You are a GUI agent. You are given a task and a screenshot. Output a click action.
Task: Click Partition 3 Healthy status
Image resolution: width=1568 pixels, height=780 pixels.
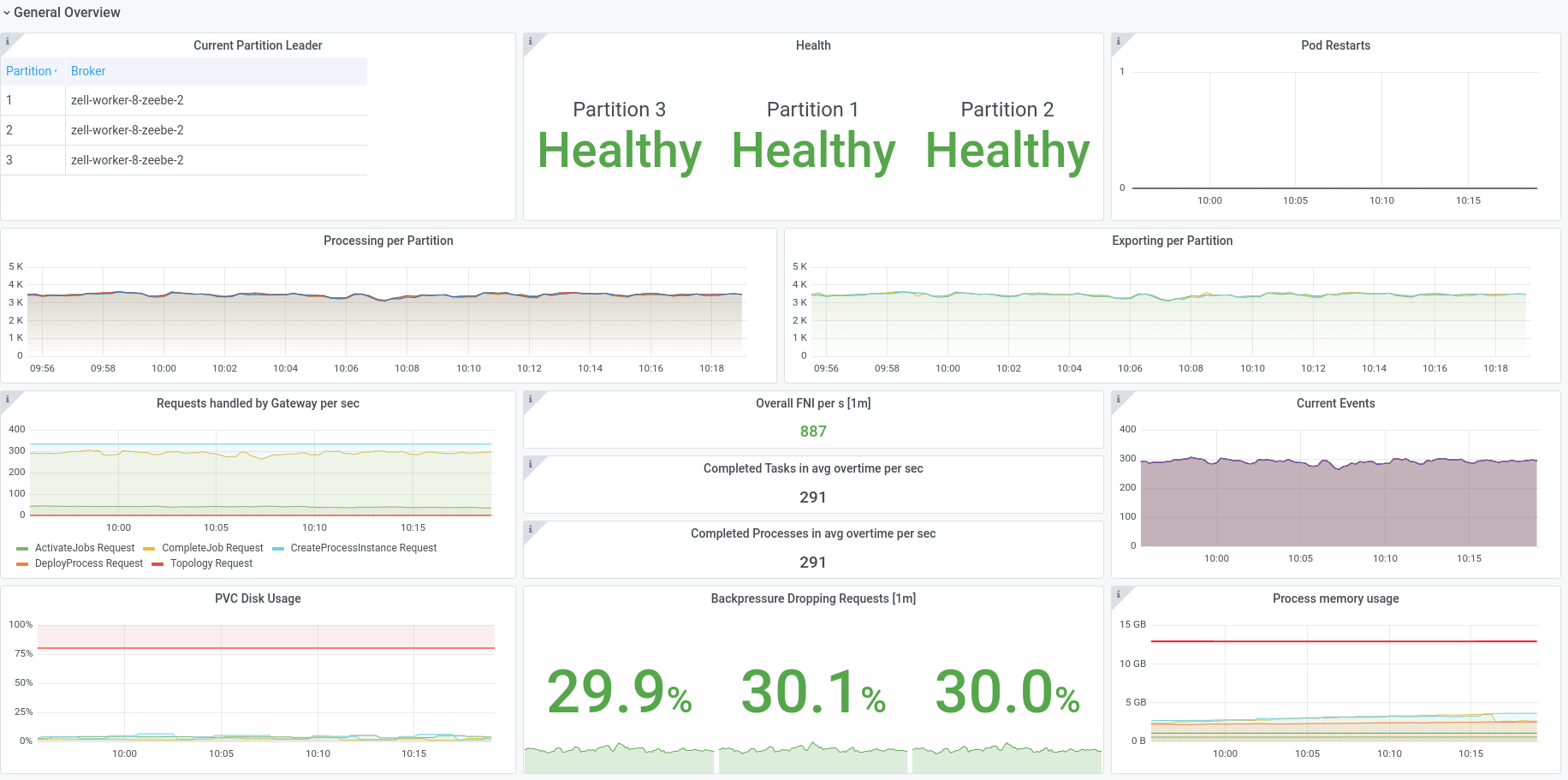click(x=620, y=151)
